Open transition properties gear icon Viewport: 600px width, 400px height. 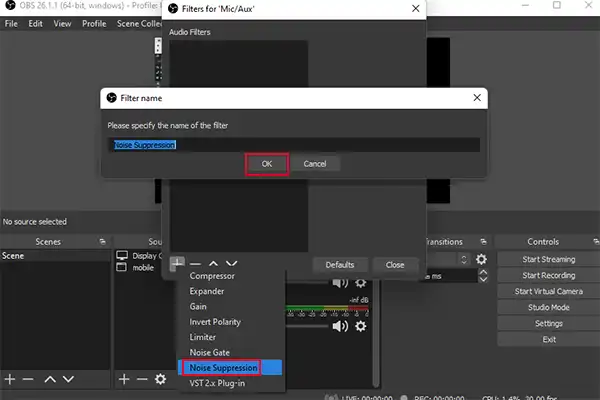point(481,260)
